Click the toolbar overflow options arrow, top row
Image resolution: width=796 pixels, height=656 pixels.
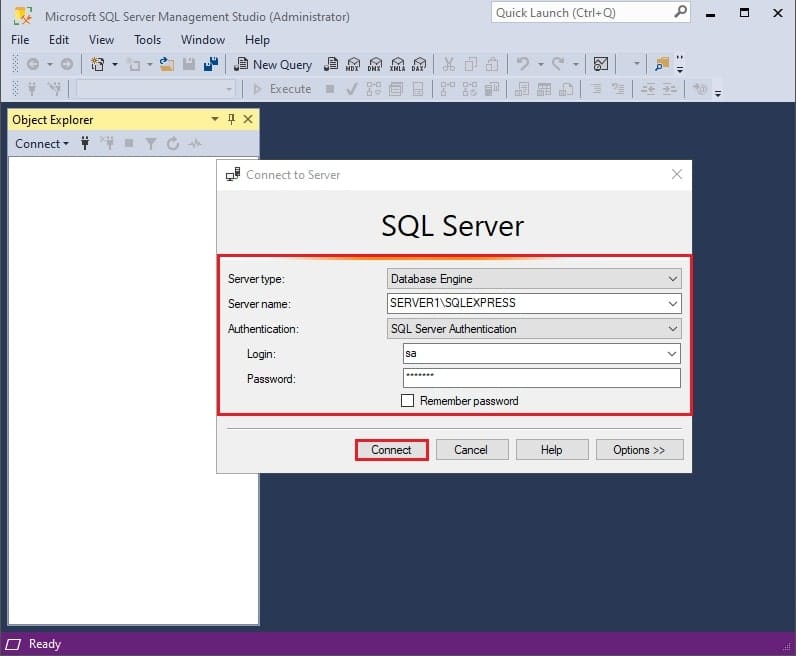click(x=680, y=64)
